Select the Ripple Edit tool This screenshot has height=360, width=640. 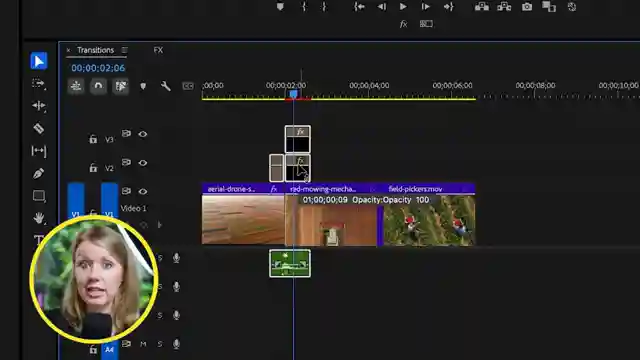(38, 106)
